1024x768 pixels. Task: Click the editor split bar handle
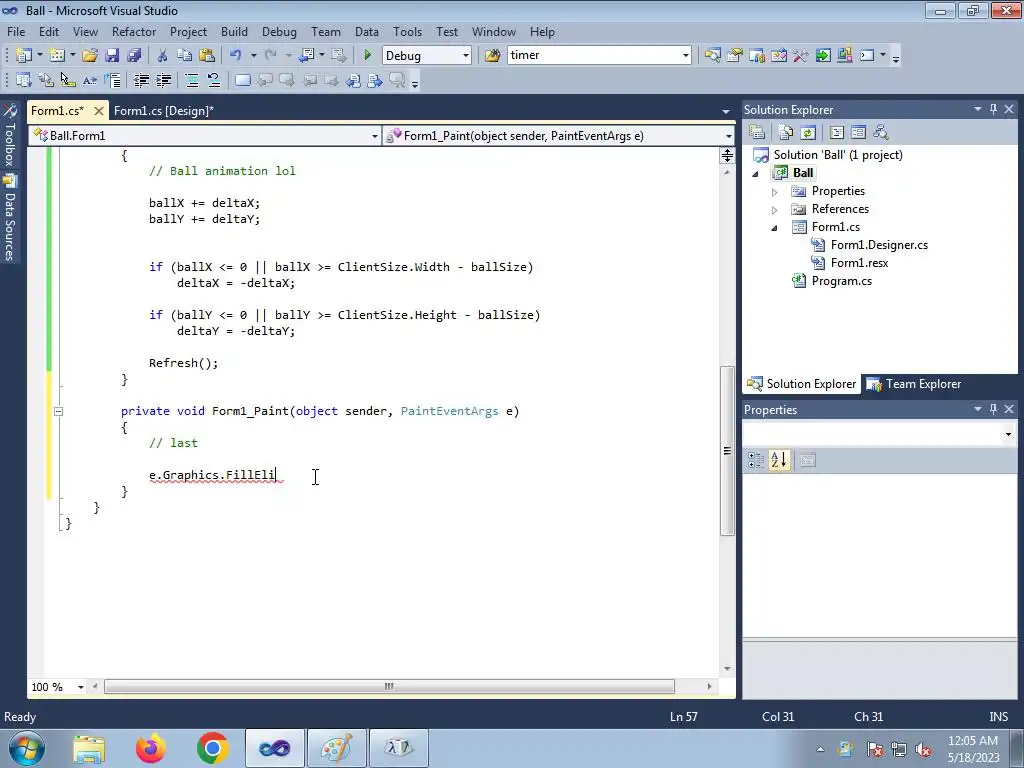[x=727, y=155]
